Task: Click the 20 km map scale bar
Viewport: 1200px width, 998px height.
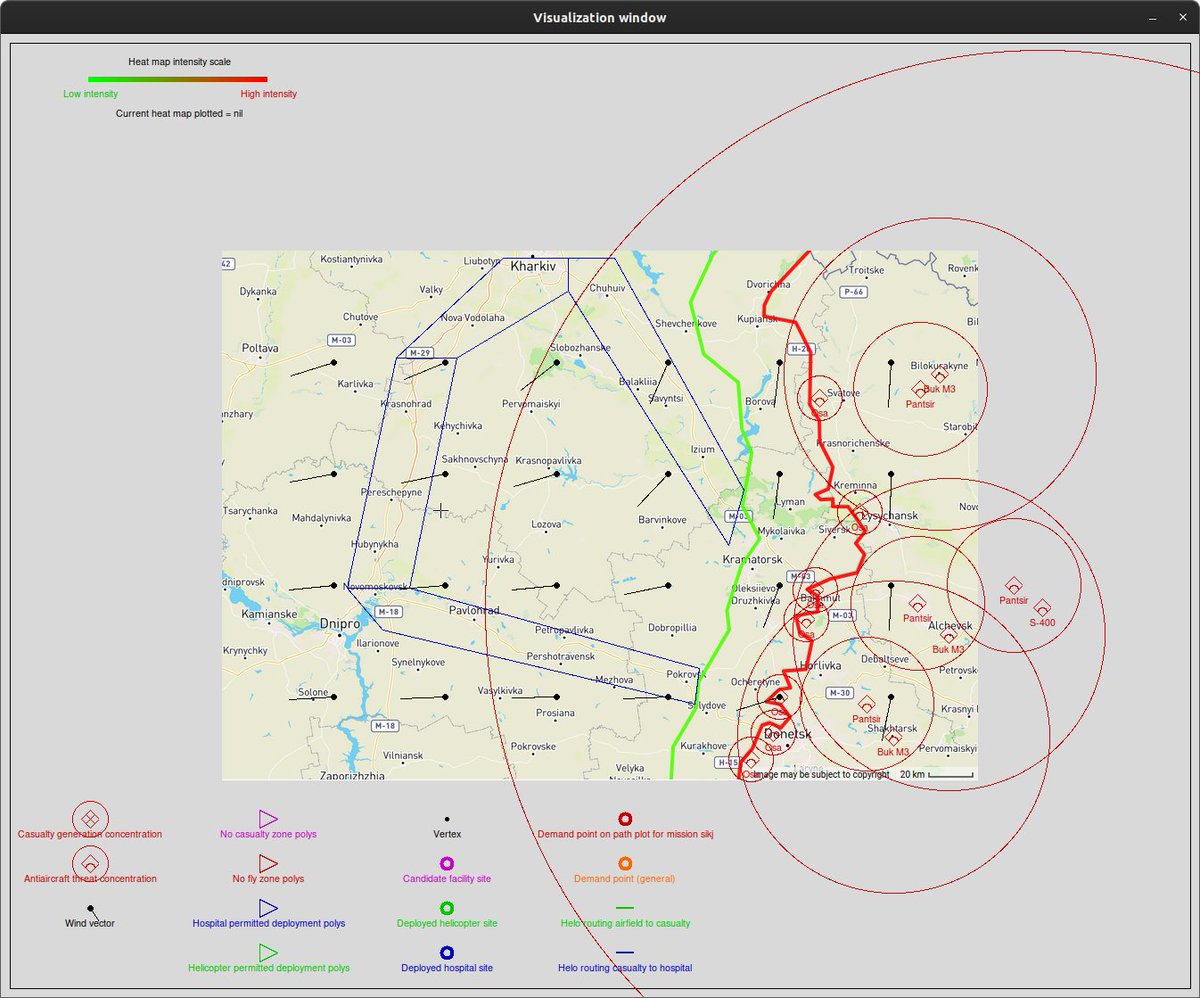Action: click(x=950, y=775)
